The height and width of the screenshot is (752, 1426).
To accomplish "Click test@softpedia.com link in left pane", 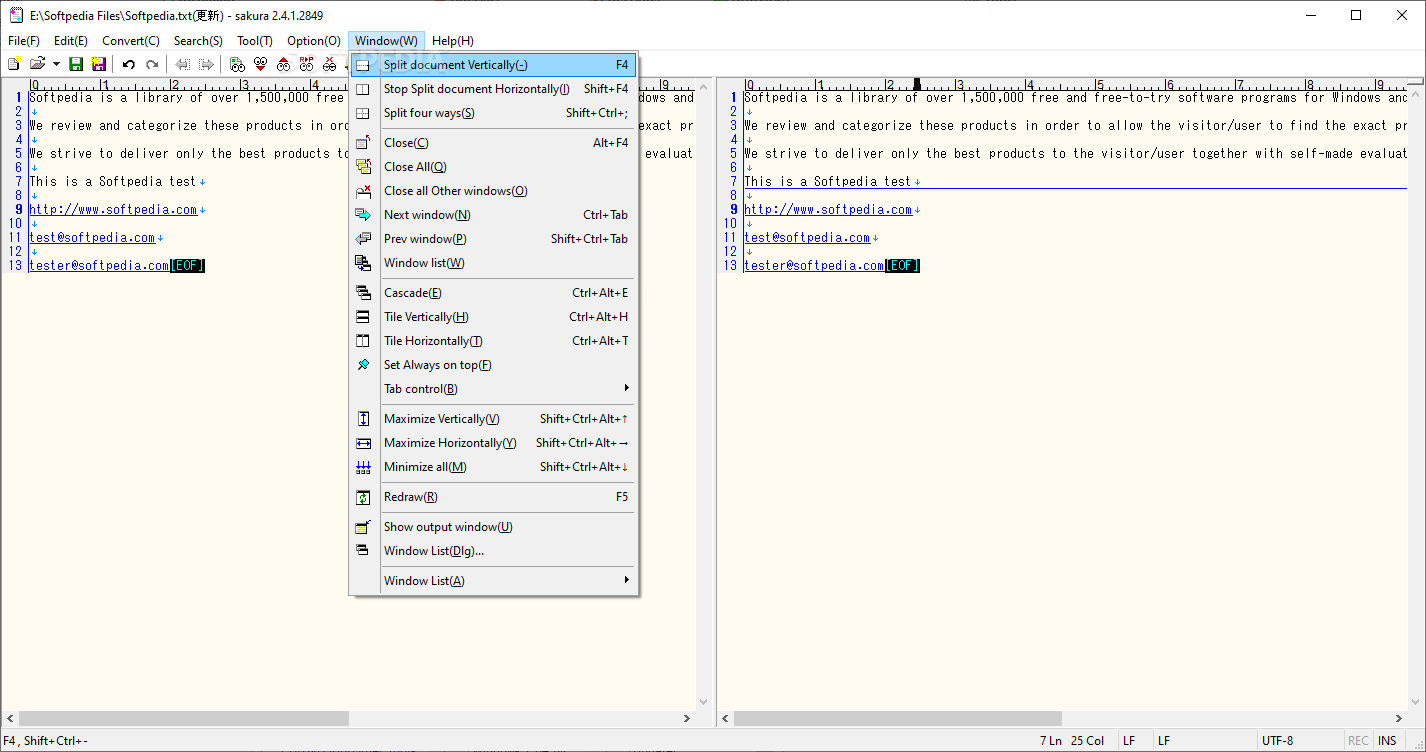I will click(92, 238).
